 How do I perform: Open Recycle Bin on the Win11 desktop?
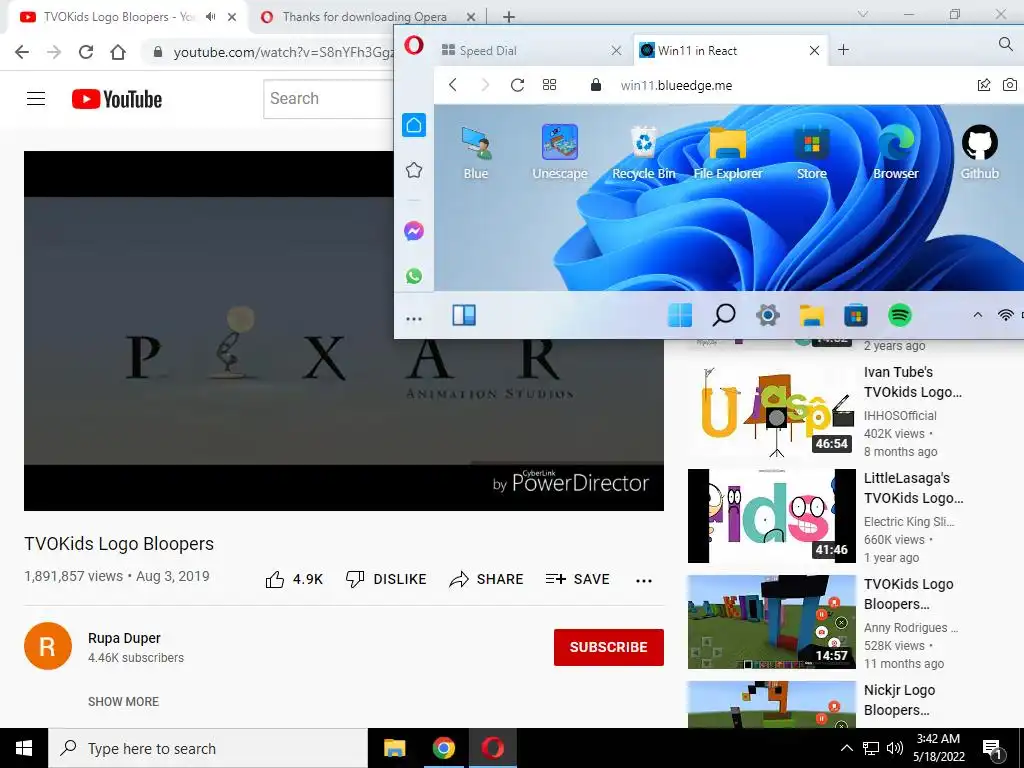click(x=644, y=153)
